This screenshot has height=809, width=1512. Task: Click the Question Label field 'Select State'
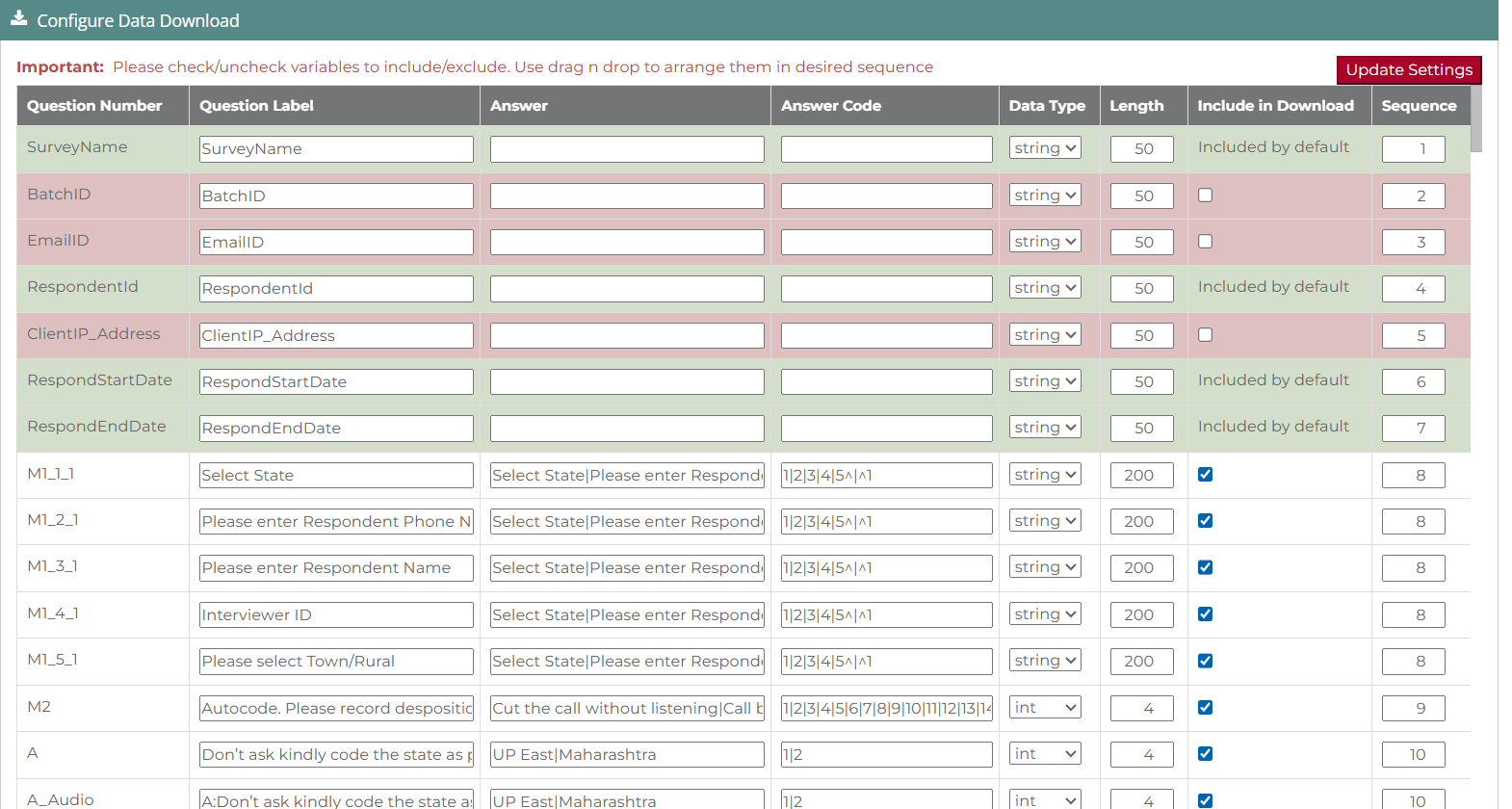click(x=336, y=475)
